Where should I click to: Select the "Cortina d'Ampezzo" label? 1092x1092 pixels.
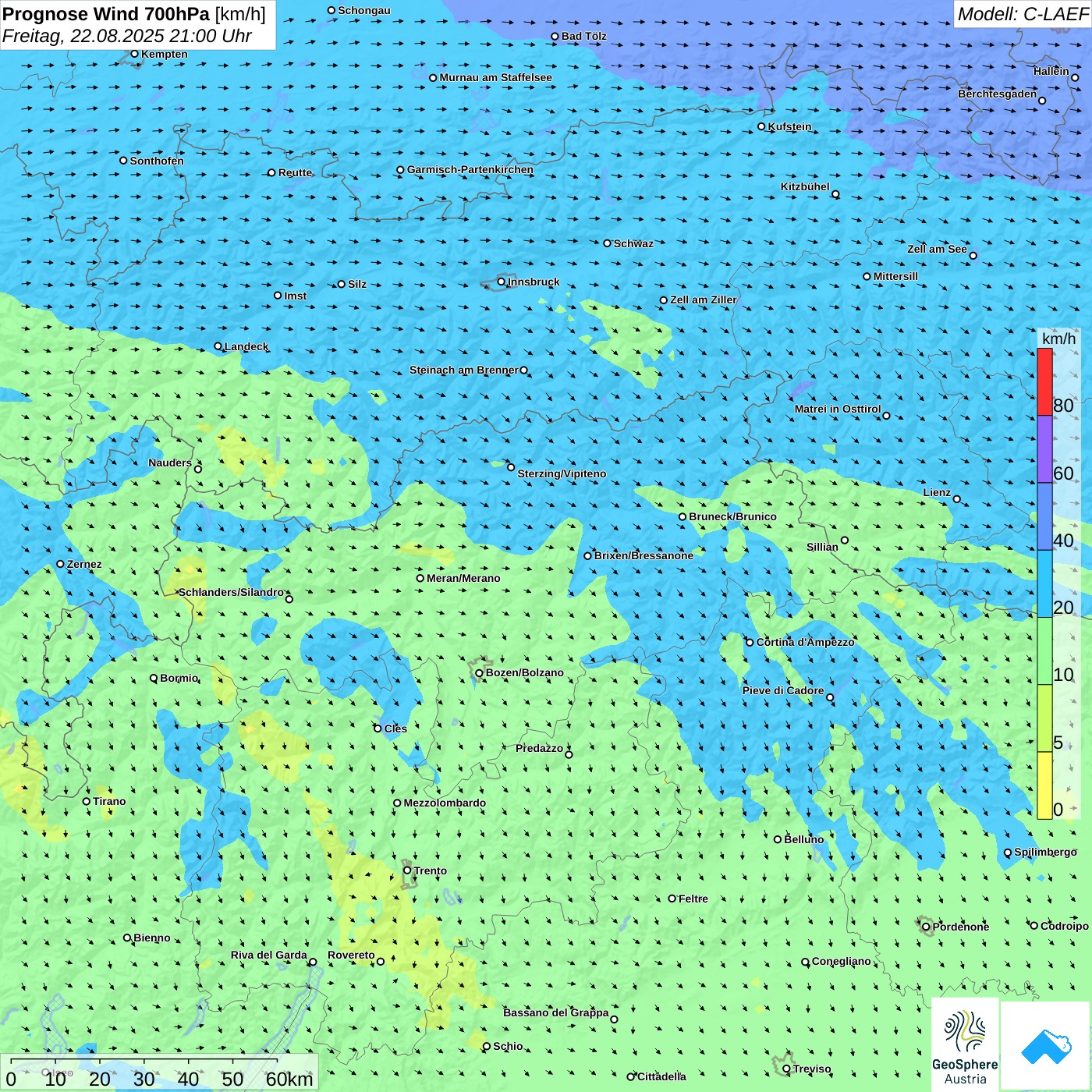point(806,642)
